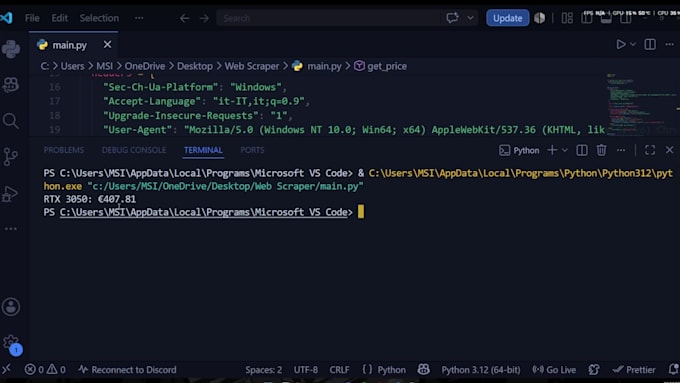Expand the Desktop breadcrumb segment
Image resolution: width=680 pixels, height=383 pixels.
[x=195, y=66]
